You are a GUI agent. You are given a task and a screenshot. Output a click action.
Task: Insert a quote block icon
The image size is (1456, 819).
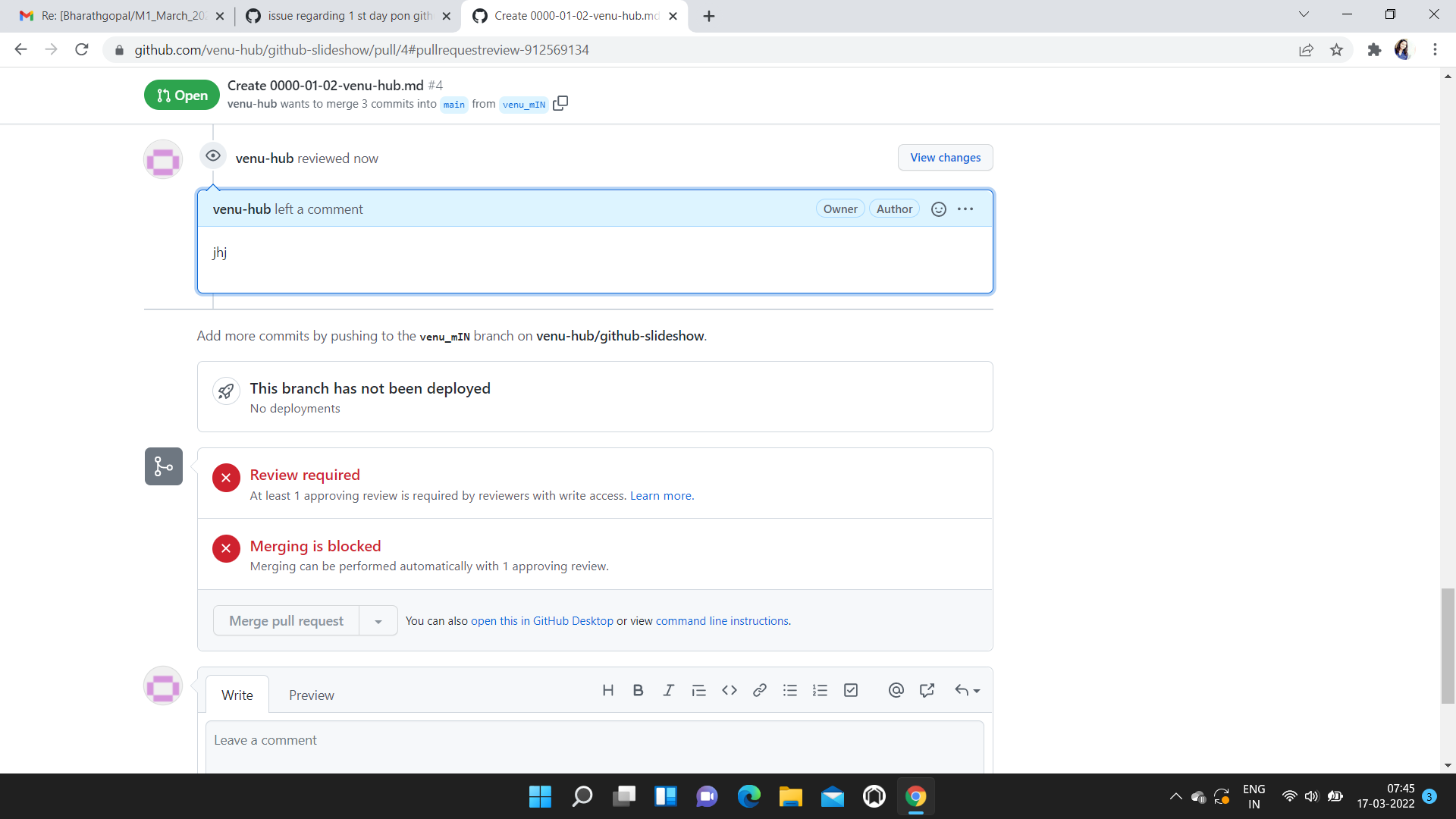698,690
